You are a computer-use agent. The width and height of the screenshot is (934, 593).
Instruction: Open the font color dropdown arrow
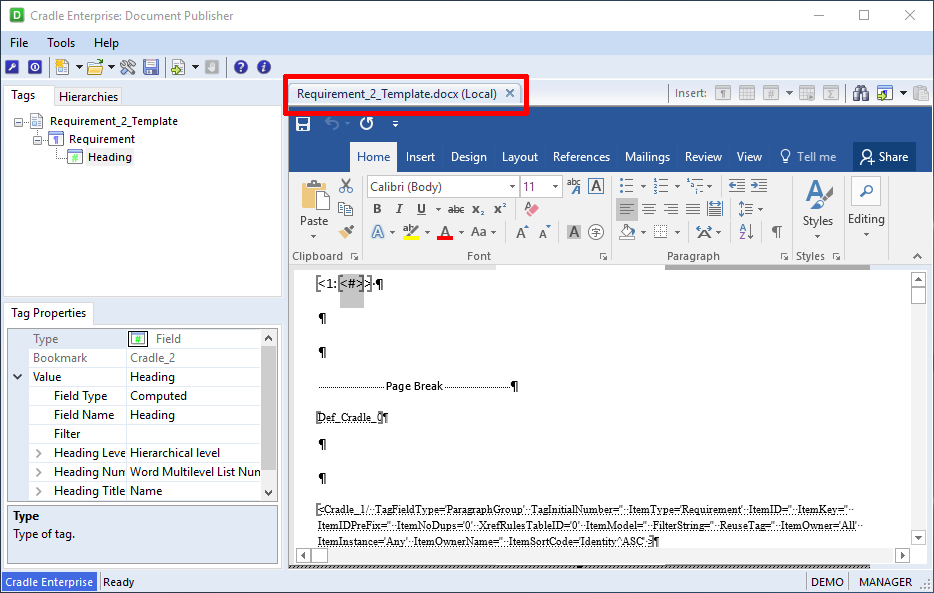click(x=461, y=232)
